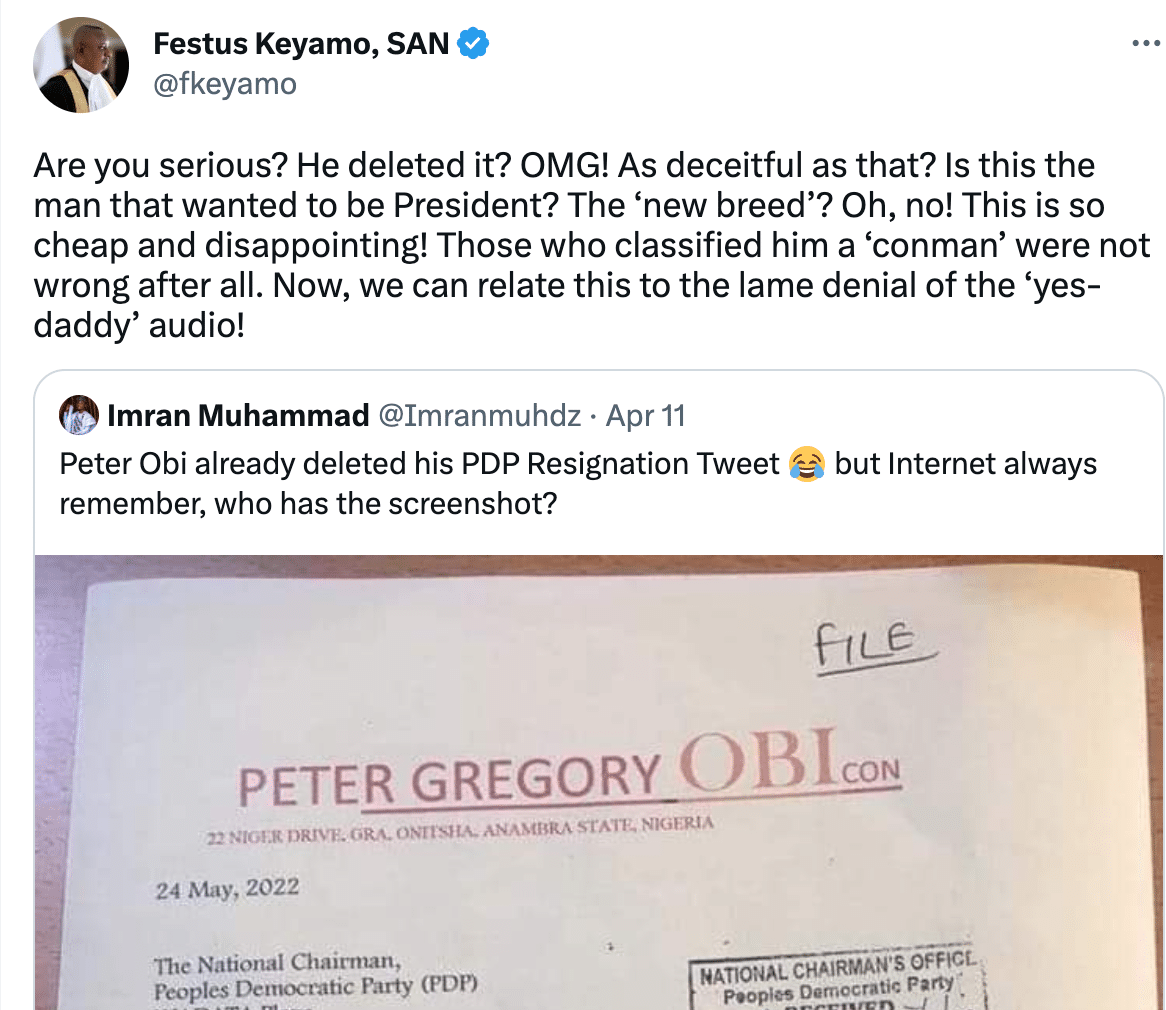1166x1010 pixels.
Task: Select the main tweet text beginning 'Are you serious?'
Action: (x=591, y=245)
